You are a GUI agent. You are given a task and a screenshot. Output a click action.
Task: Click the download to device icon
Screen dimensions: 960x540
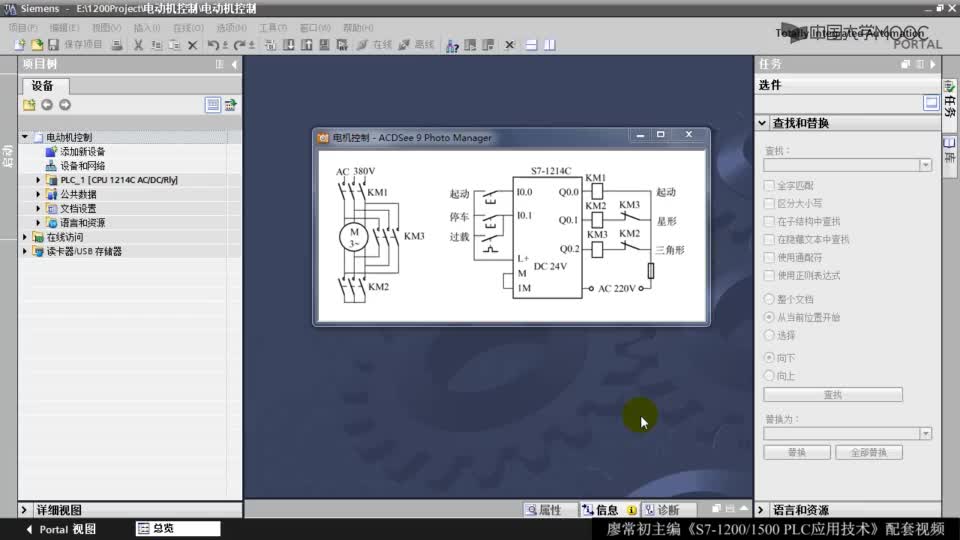288,45
